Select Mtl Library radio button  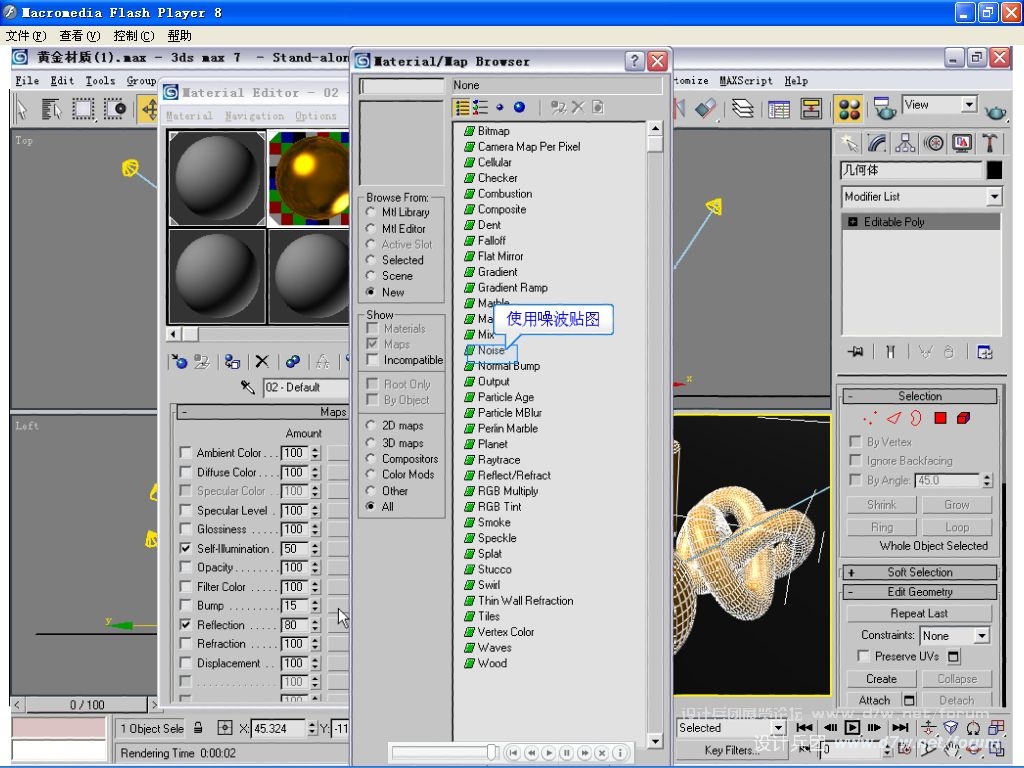coord(370,212)
